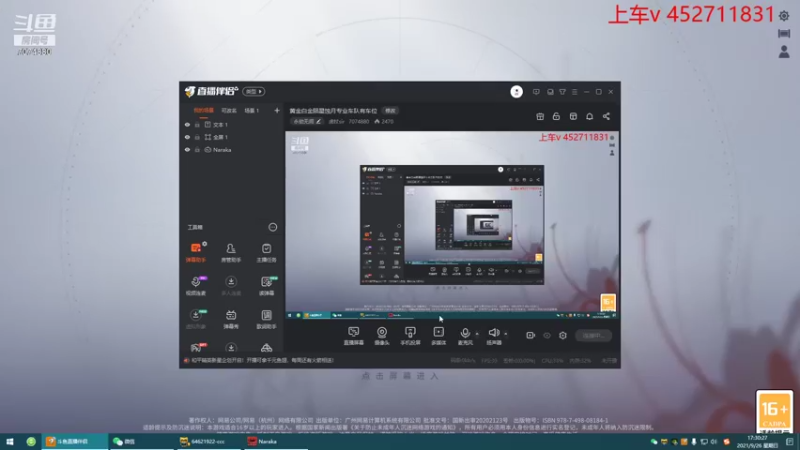Screen dimensions: 800x450
Task: Click the taskbar clock
Action: 757,441
